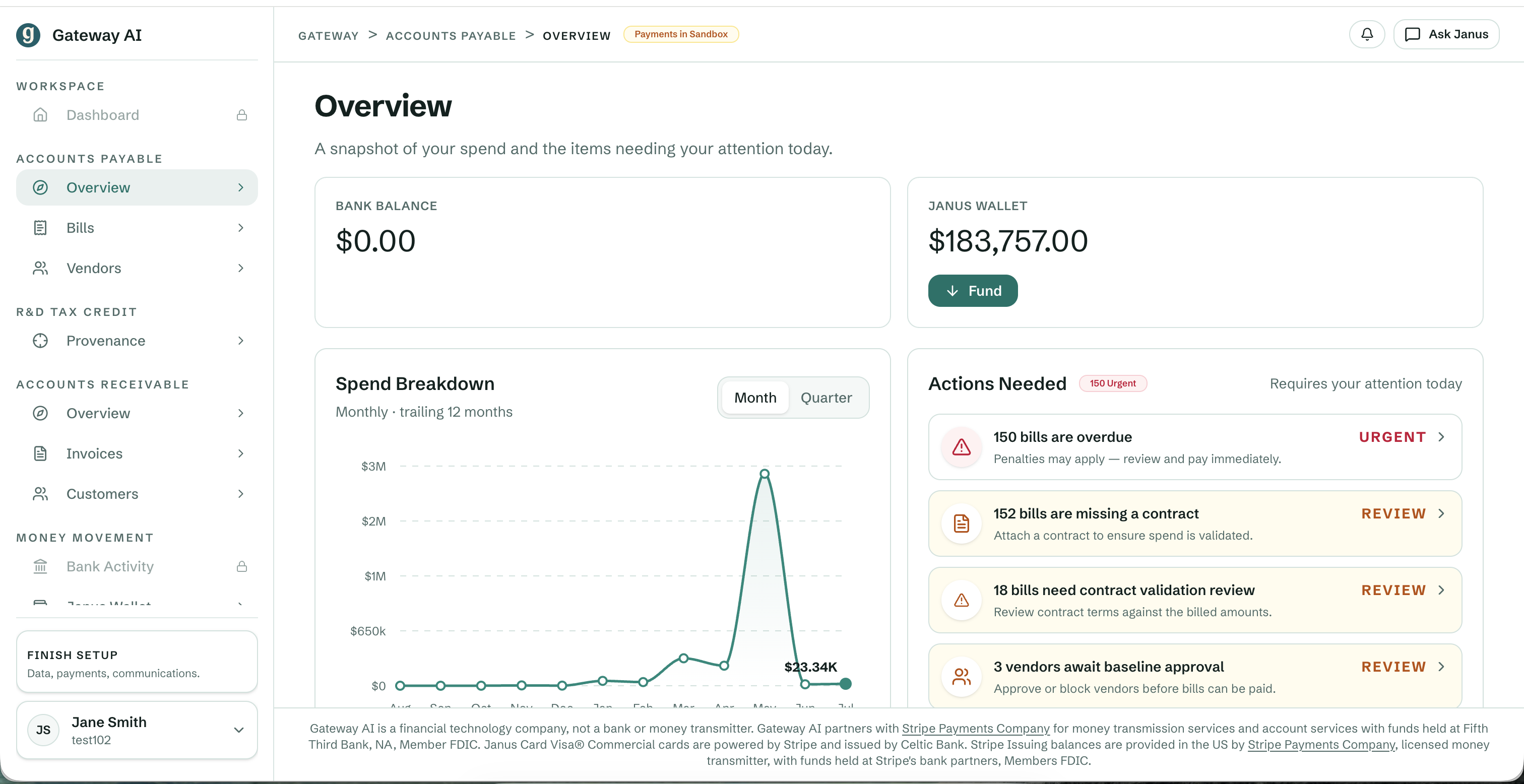Click the 150 Urgent badge
This screenshot has height=784, width=1524.
point(1113,383)
